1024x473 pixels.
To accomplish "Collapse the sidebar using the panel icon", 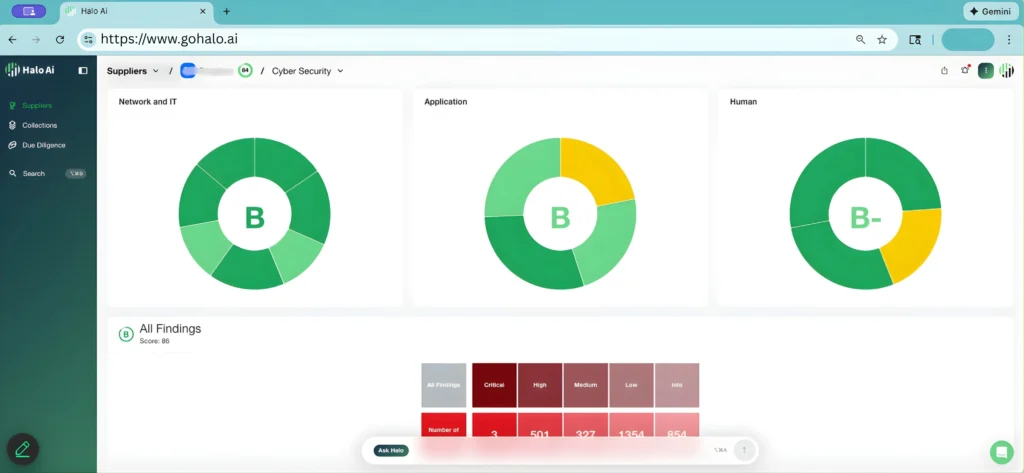I will tap(83, 70).
